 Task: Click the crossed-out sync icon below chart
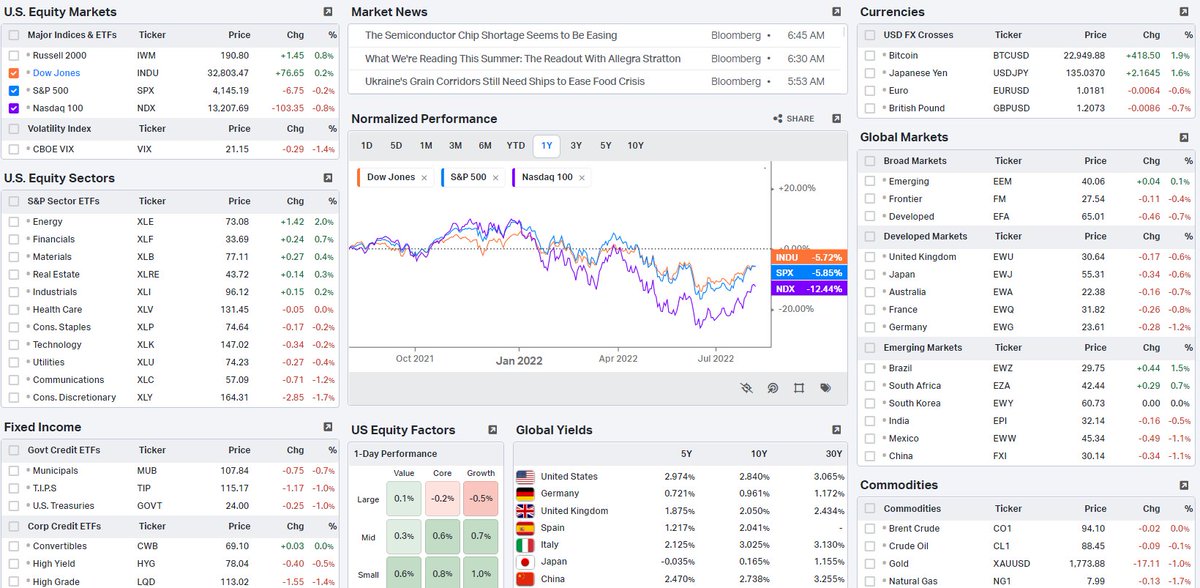[746, 388]
